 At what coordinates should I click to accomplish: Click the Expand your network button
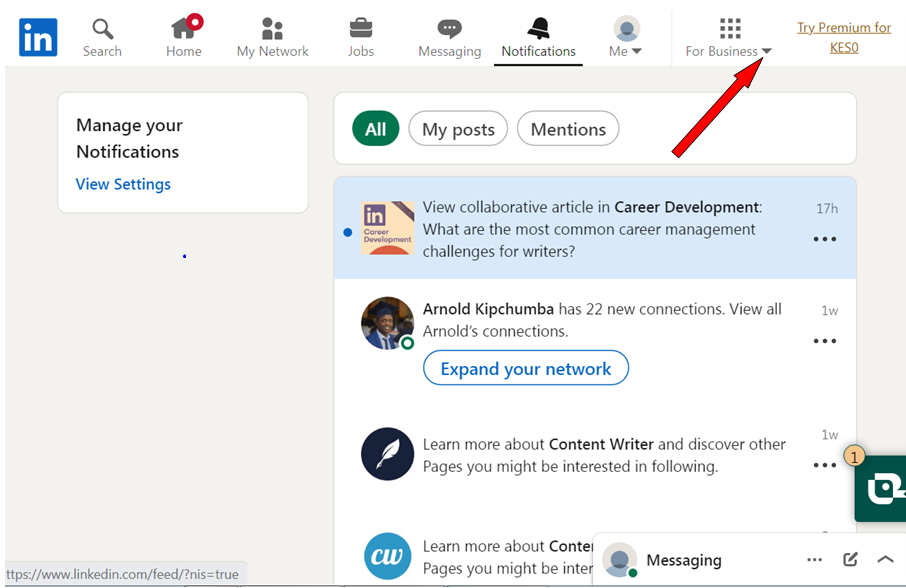tap(526, 368)
